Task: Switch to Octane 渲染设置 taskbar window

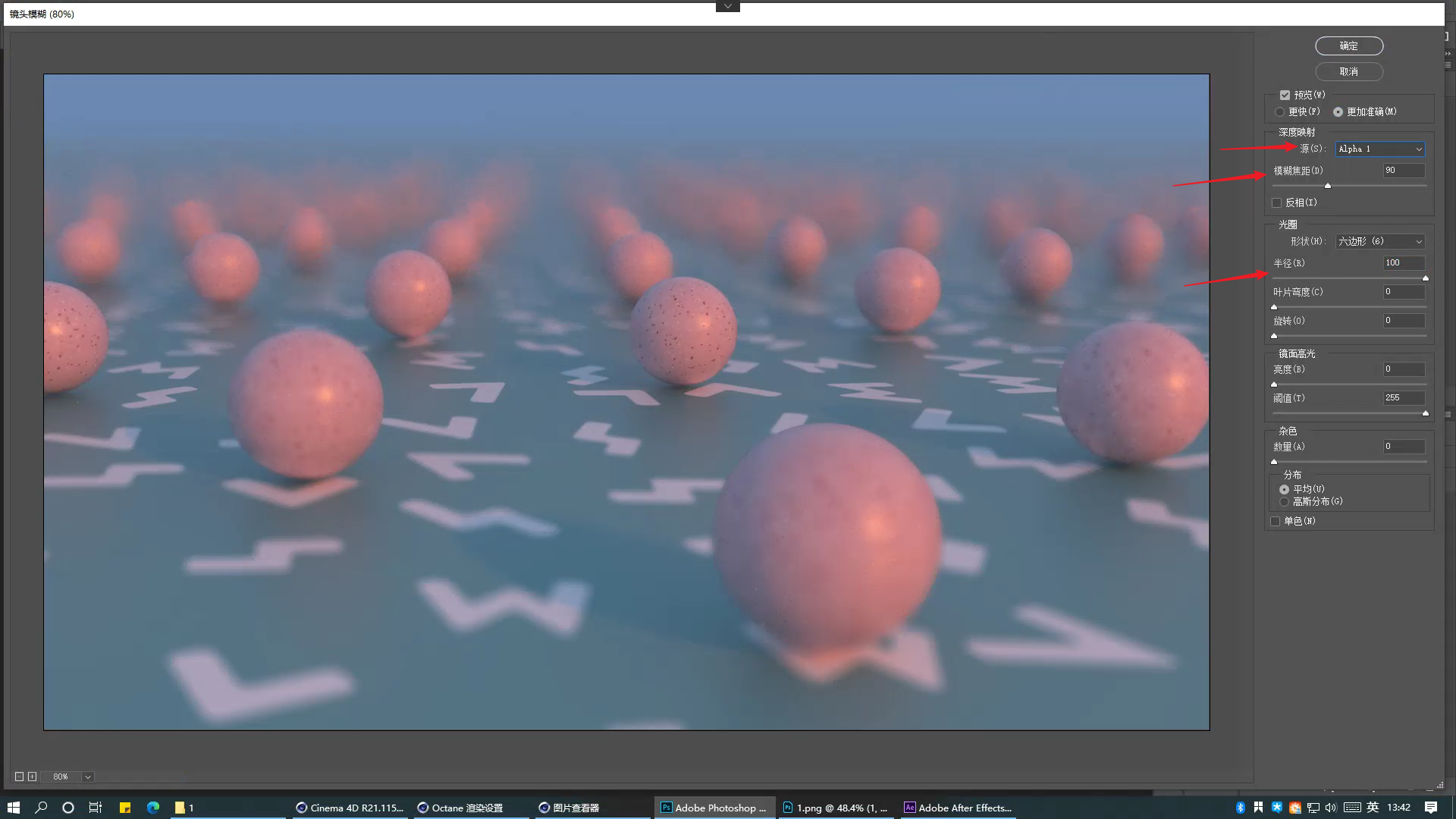Action: [x=470, y=808]
